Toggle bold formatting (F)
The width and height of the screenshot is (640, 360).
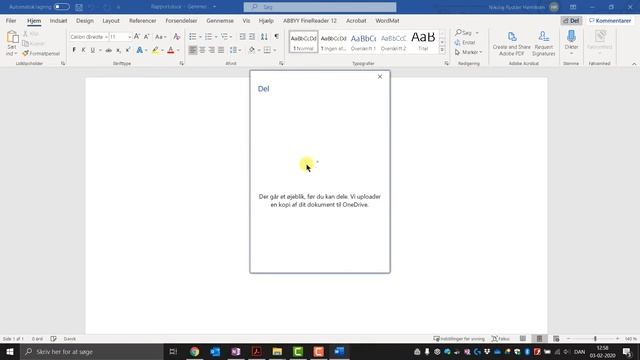(x=74, y=50)
